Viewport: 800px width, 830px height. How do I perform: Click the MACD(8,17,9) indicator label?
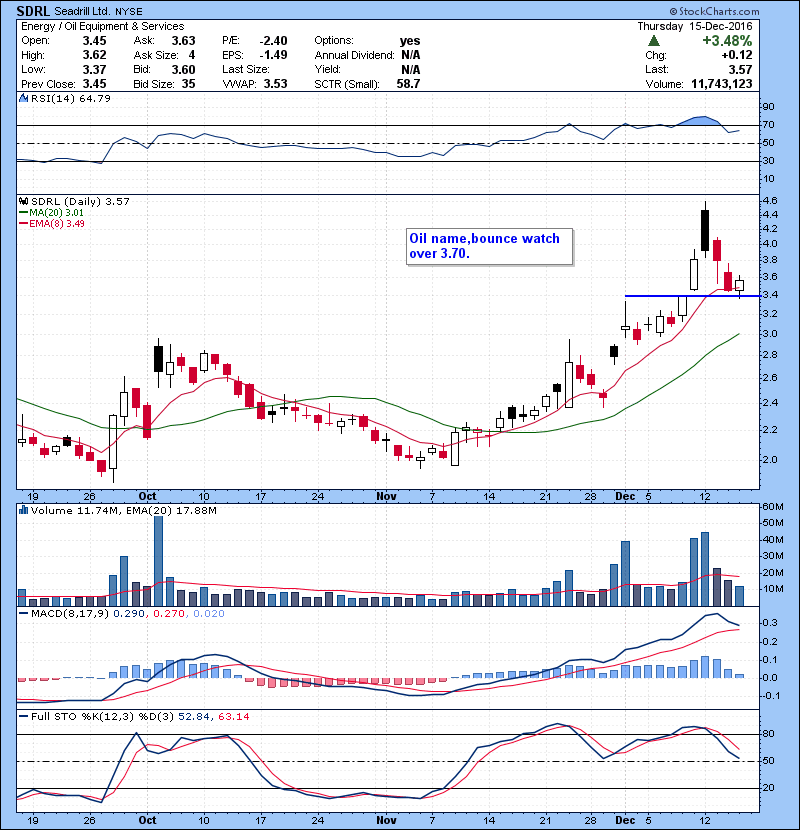(70, 614)
